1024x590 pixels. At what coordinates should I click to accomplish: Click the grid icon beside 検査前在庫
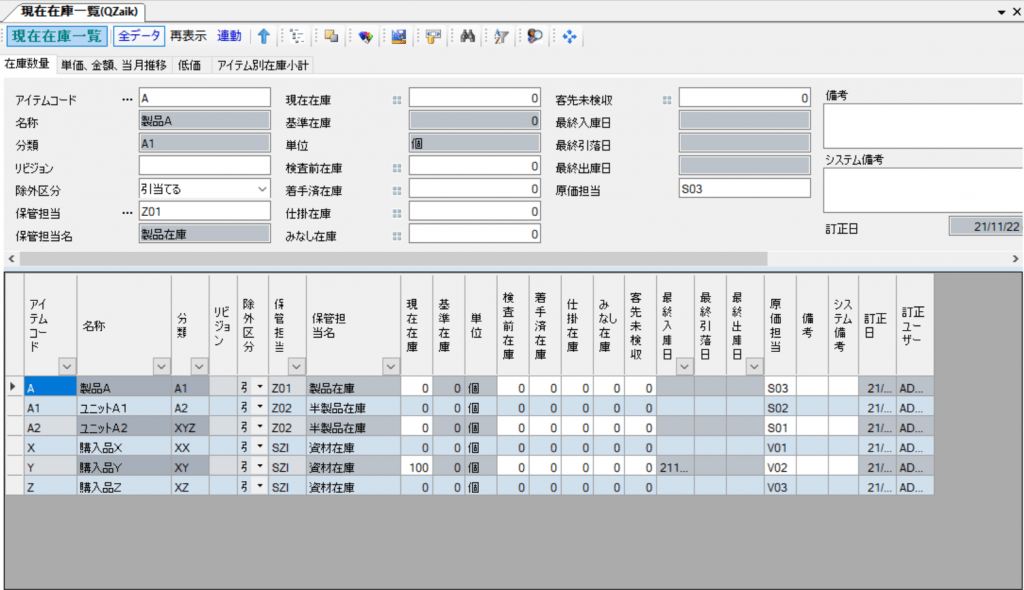pos(397,168)
